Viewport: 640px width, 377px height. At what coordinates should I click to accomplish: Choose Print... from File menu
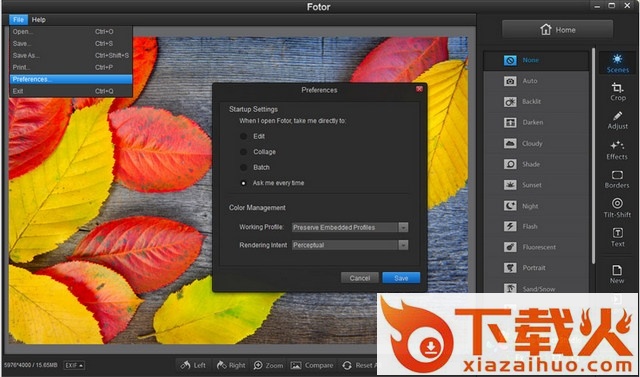(x=71, y=67)
